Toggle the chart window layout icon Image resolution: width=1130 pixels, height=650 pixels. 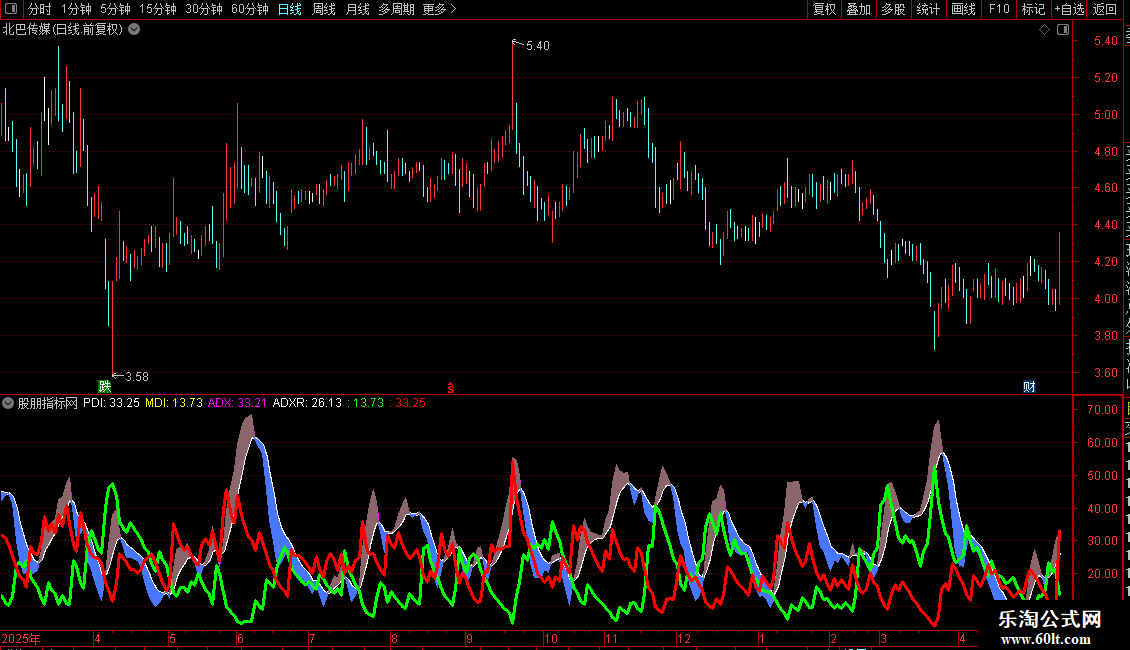1063,30
